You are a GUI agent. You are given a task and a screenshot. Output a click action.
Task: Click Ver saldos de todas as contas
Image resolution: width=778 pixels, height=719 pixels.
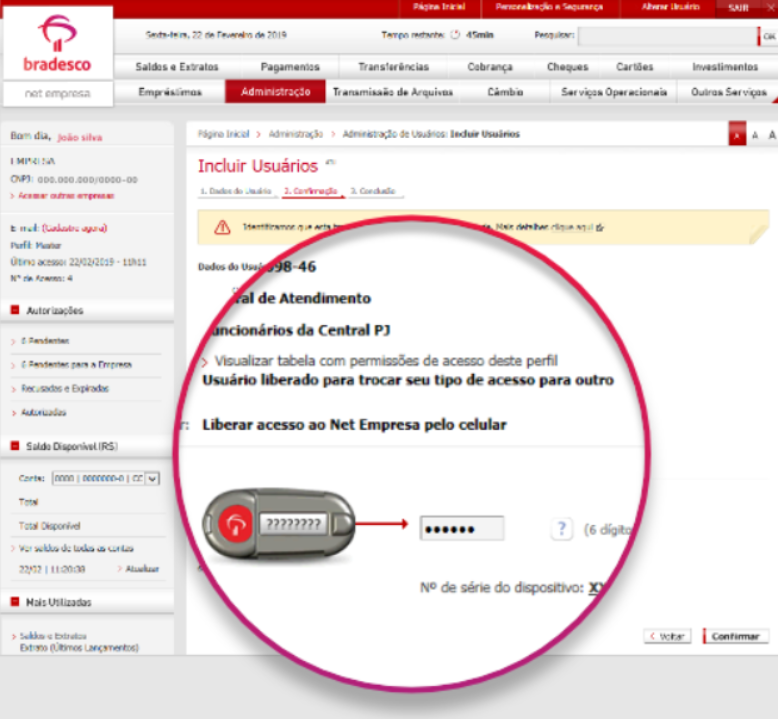76,548
